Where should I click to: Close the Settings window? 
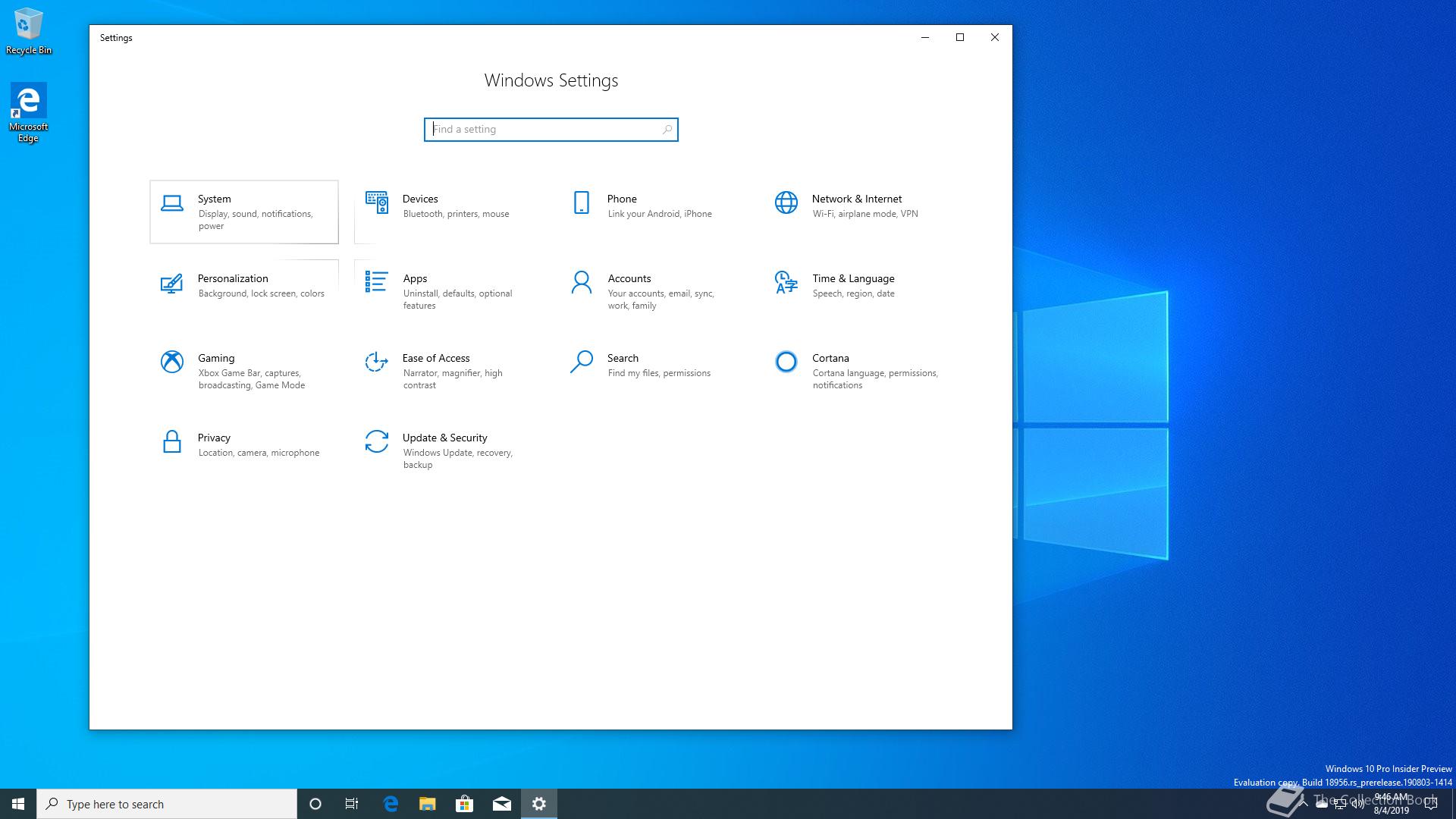(x=995, y=37)
